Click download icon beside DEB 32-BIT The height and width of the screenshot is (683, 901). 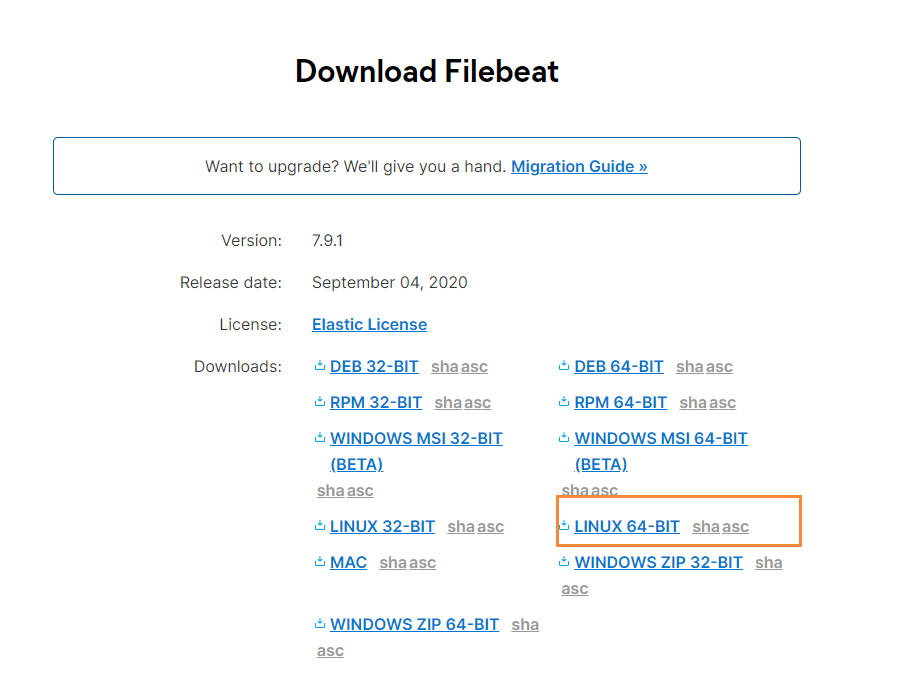coord(320,366)
